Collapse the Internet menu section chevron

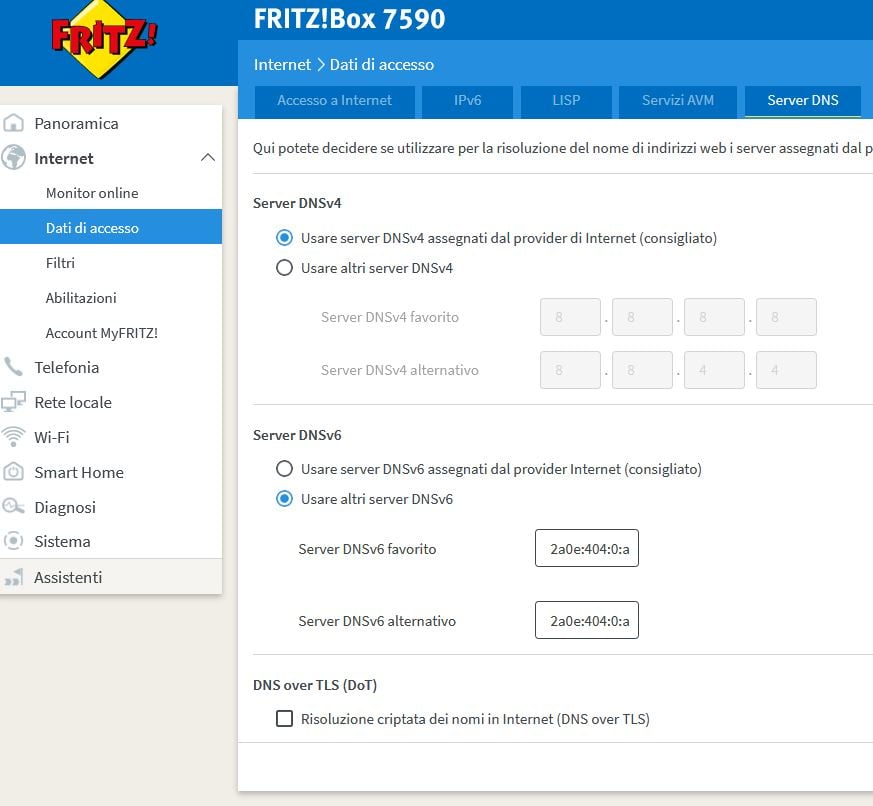[x=208, y=158]
